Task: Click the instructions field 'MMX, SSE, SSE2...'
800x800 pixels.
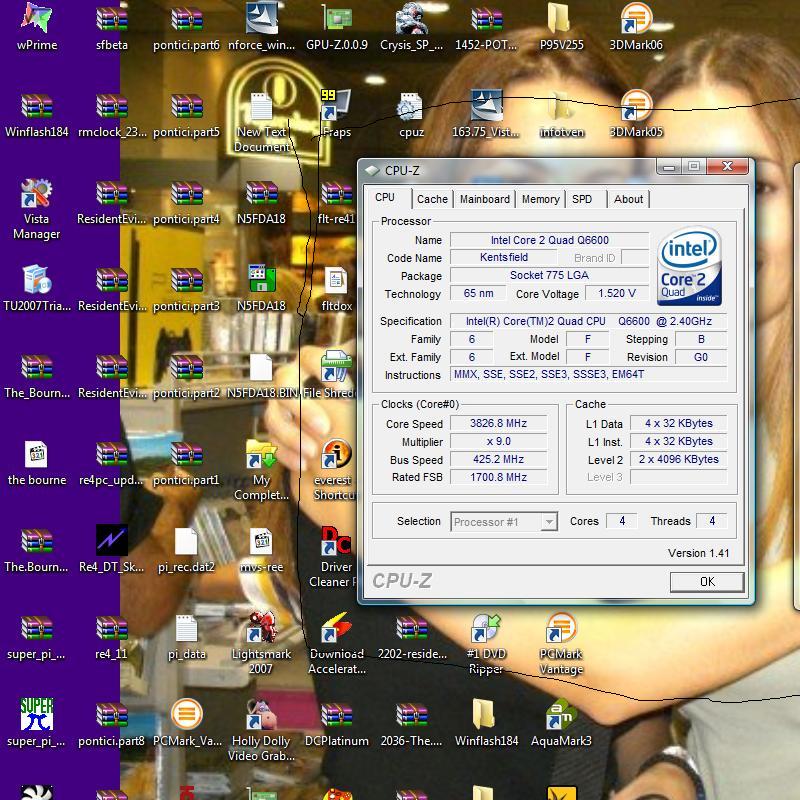Action: click(588, 374)
